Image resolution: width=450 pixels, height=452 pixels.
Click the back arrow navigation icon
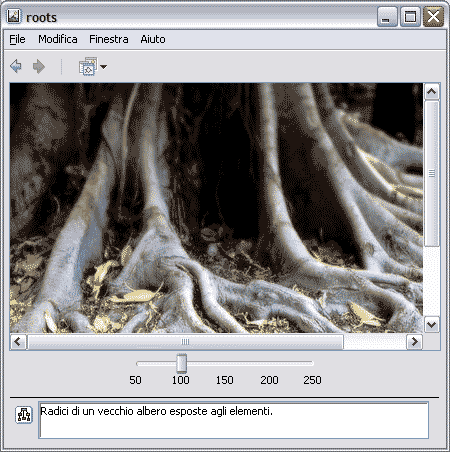click(16, 66)
